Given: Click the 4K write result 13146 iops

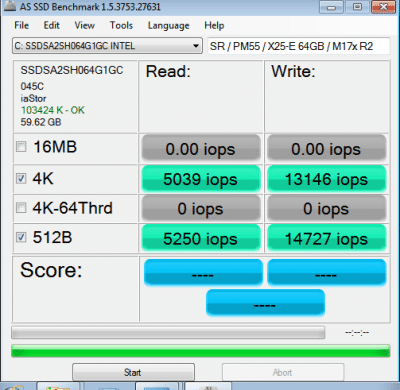Looking at the screenshot, I should click(326, 179).
